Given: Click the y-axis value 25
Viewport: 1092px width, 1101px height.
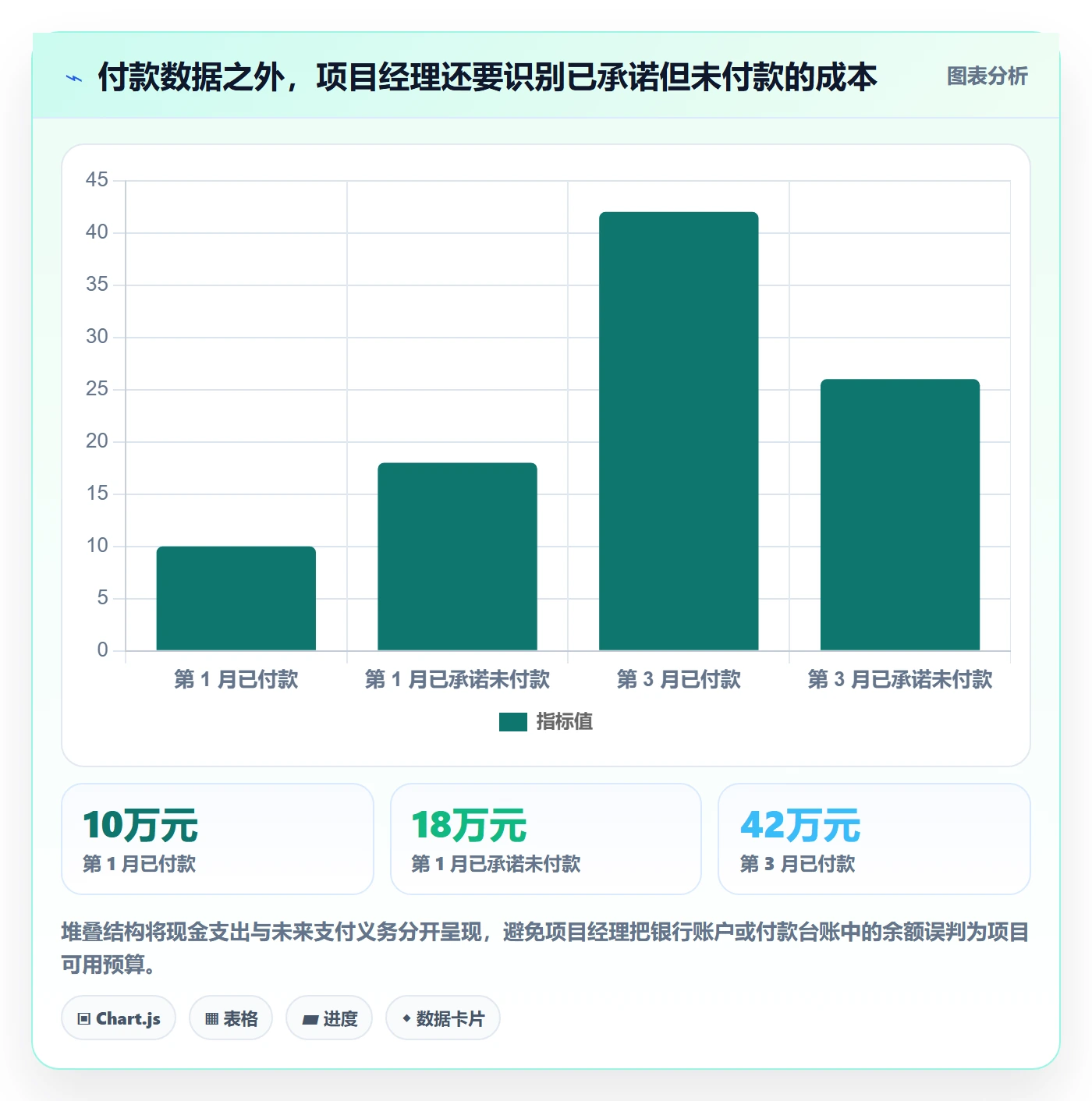Looking at the screenshot, I should (97, 389).
